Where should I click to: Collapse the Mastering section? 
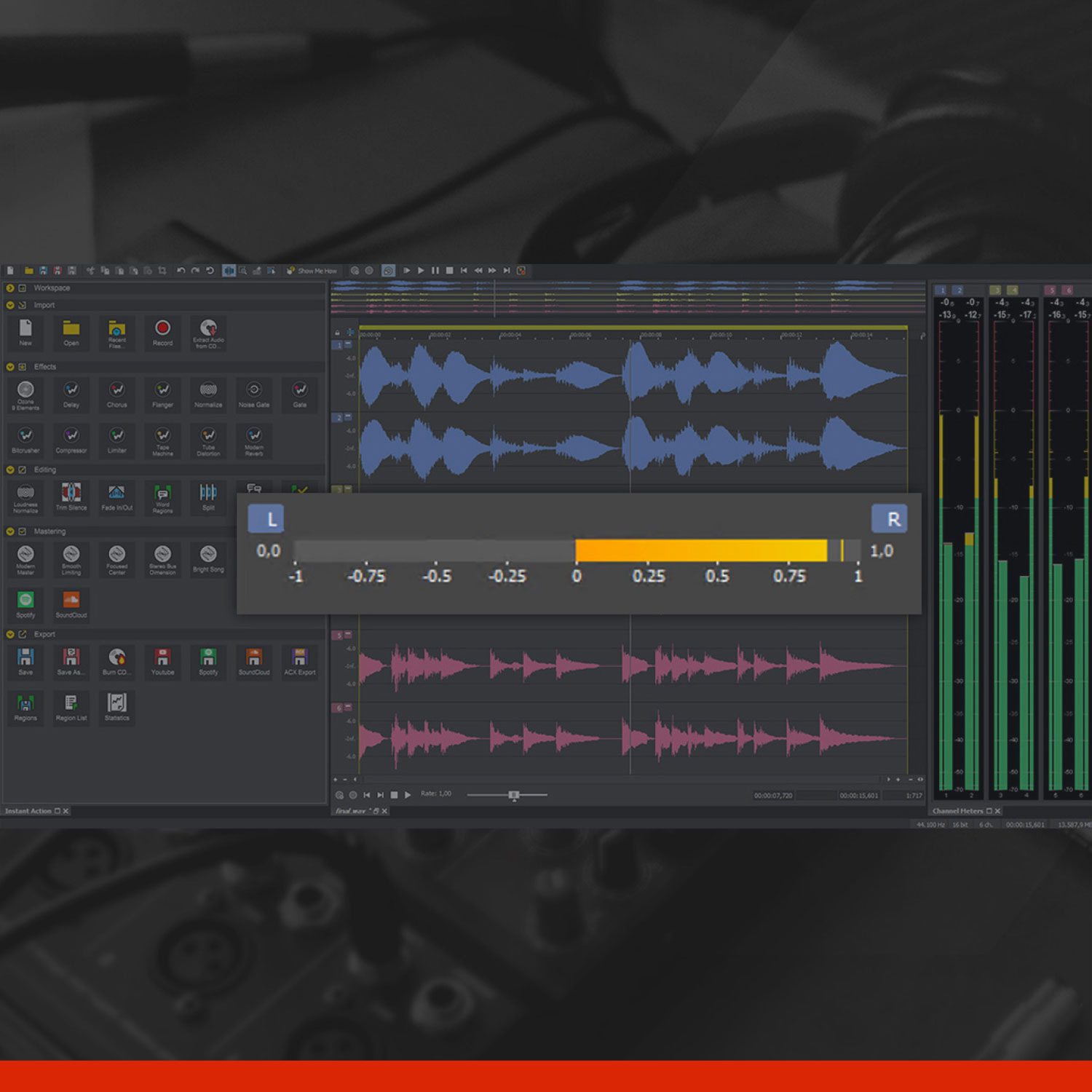(9, 531)
